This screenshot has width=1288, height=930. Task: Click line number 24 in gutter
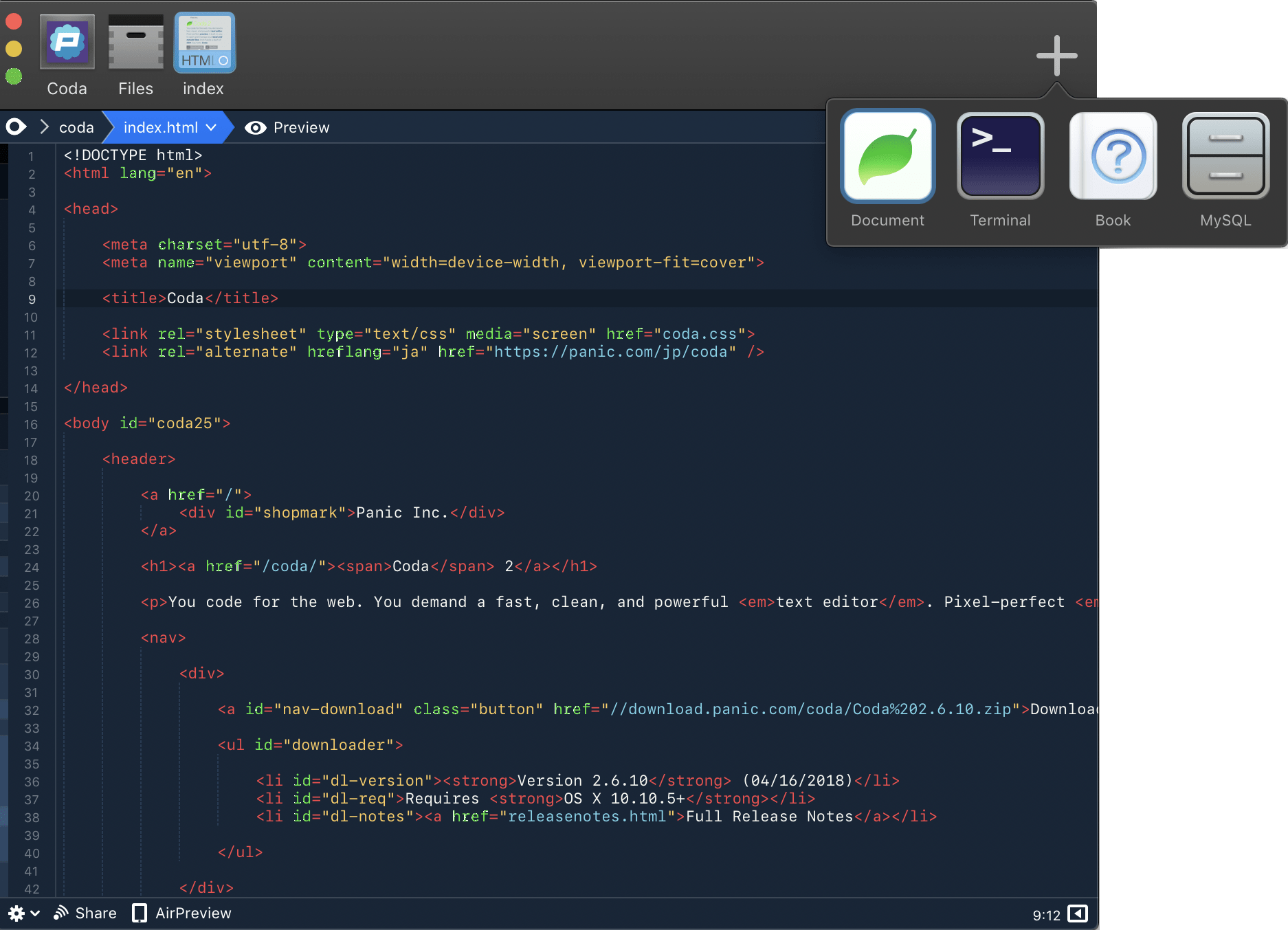32,567
